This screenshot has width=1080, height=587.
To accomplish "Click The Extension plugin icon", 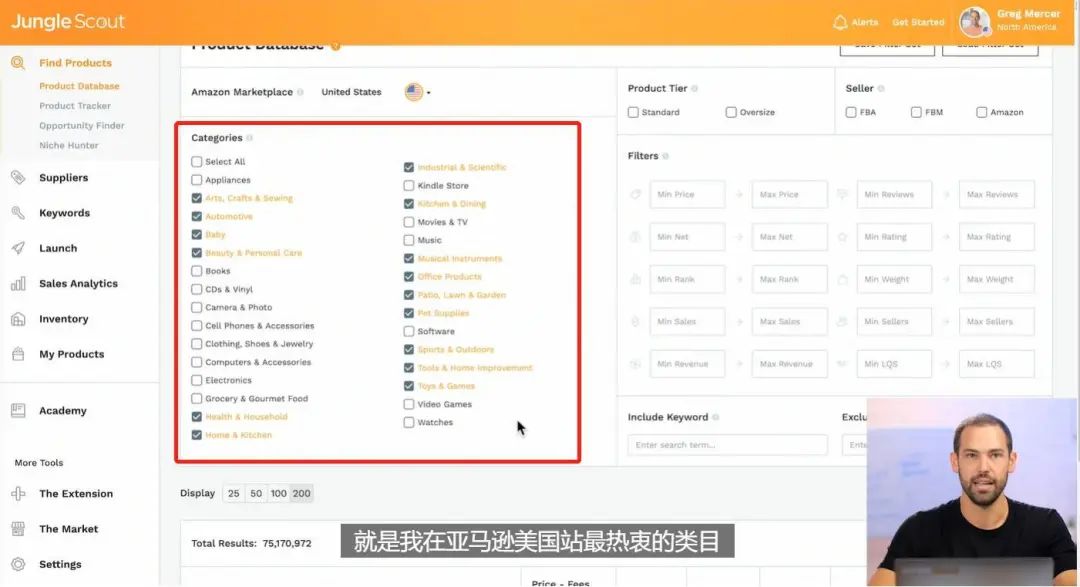I will 18,493.
